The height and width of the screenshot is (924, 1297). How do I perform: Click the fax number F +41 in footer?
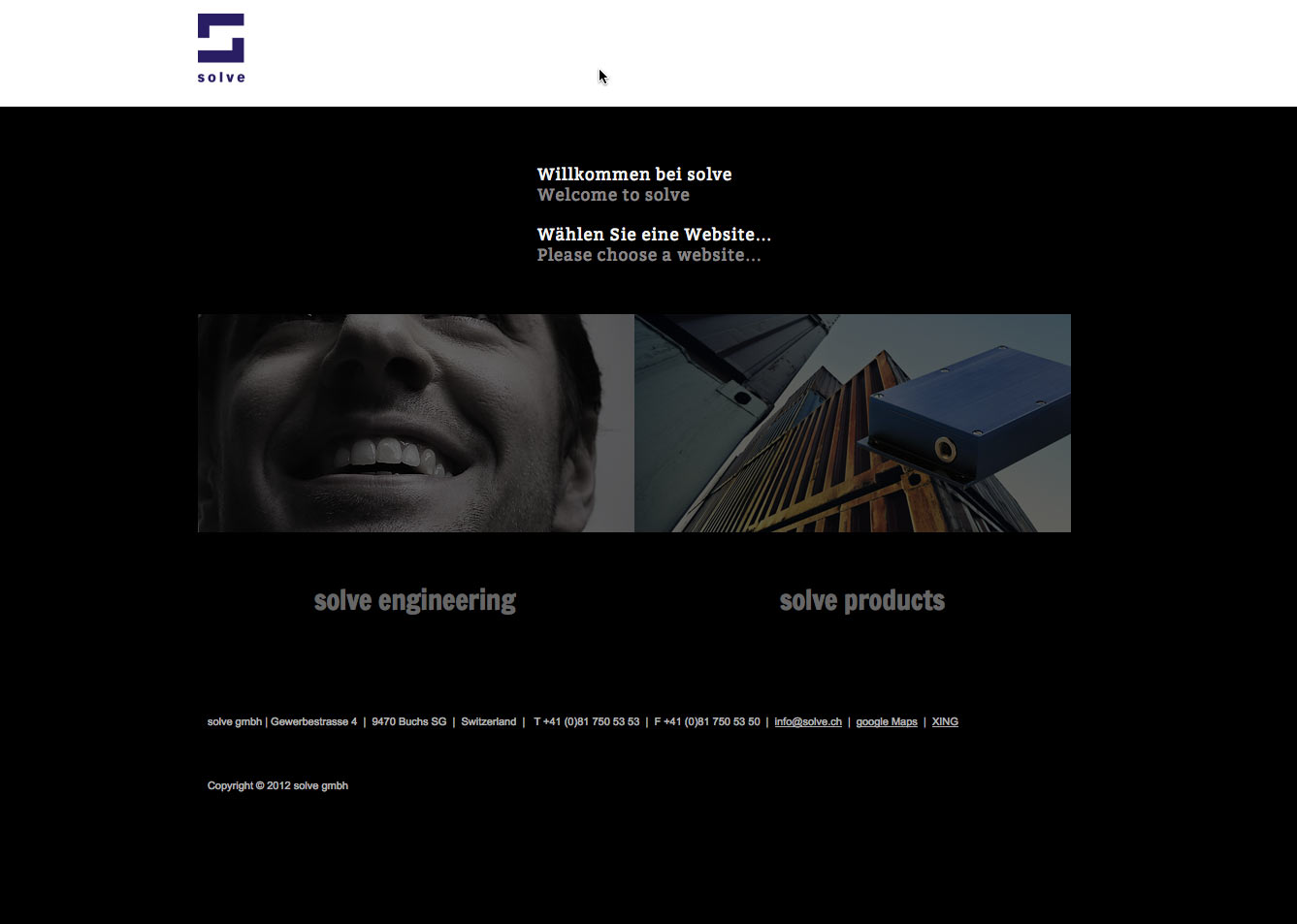(x=707, y=721)
